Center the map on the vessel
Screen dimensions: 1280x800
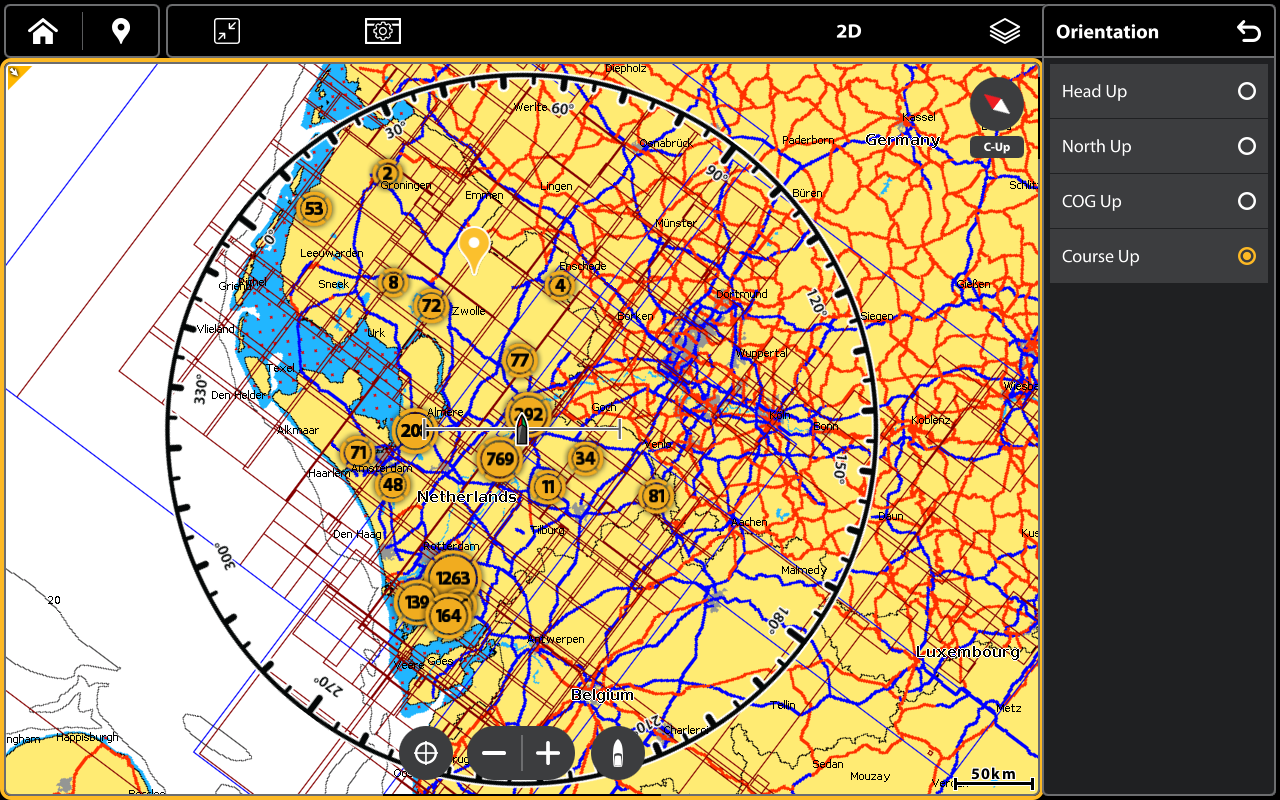[618, 754]
